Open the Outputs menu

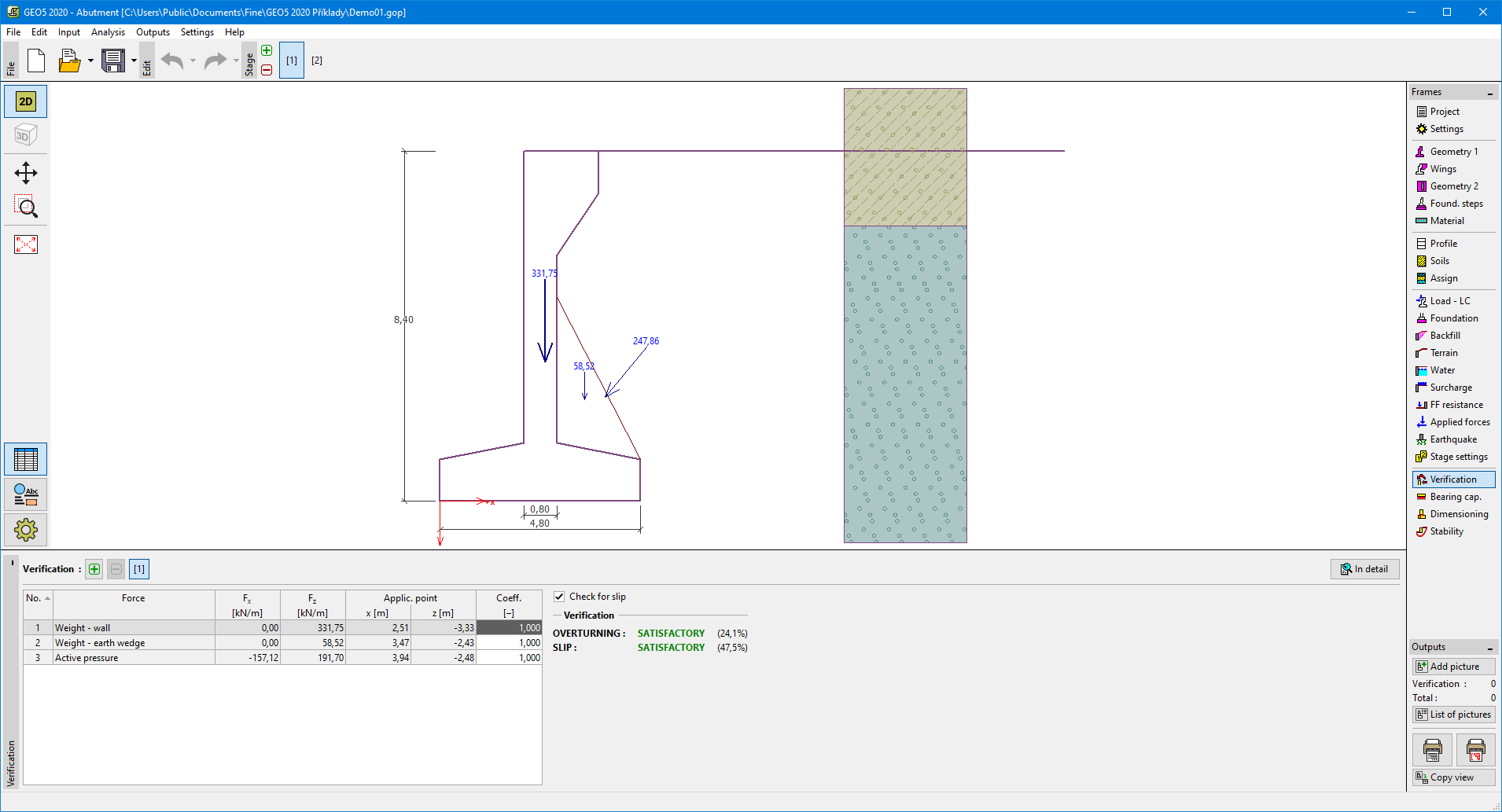[x=153, y=32]
